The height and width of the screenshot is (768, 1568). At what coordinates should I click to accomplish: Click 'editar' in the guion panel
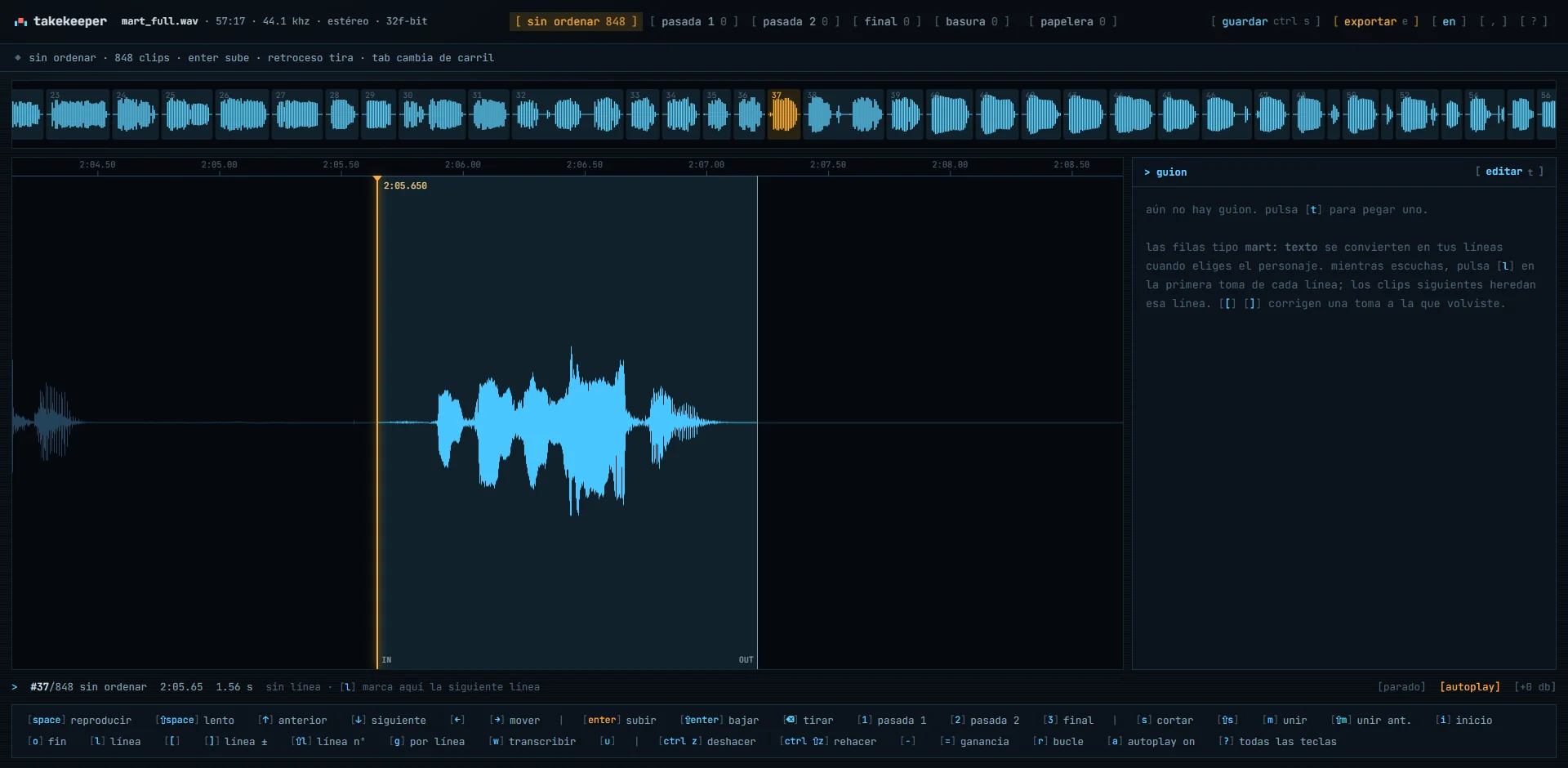pos(1509,172)
